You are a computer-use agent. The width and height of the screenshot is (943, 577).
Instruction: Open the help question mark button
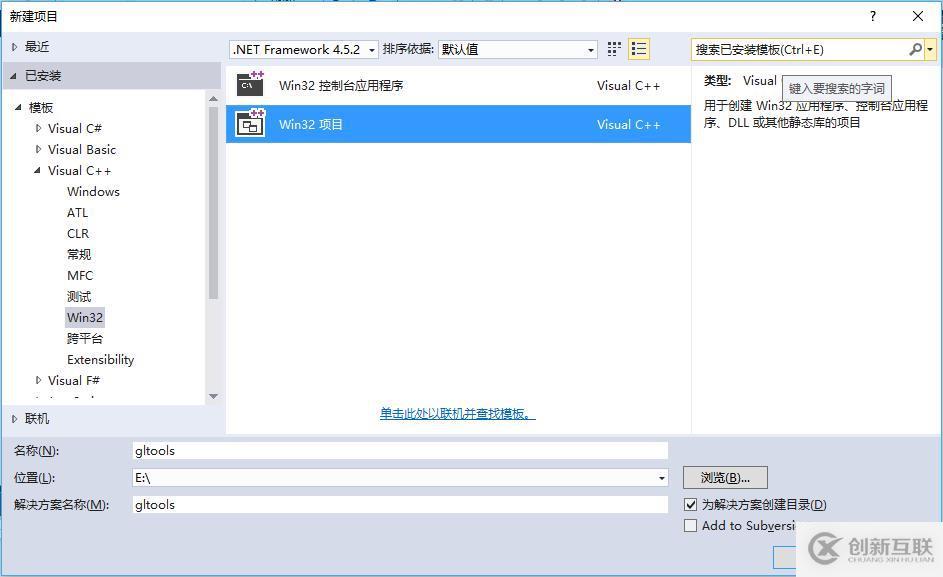873,16
